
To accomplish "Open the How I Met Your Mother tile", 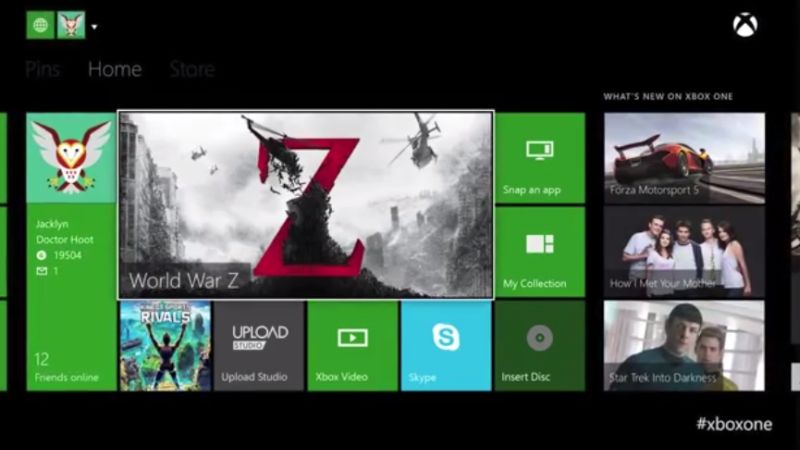I will pos(684,251).
